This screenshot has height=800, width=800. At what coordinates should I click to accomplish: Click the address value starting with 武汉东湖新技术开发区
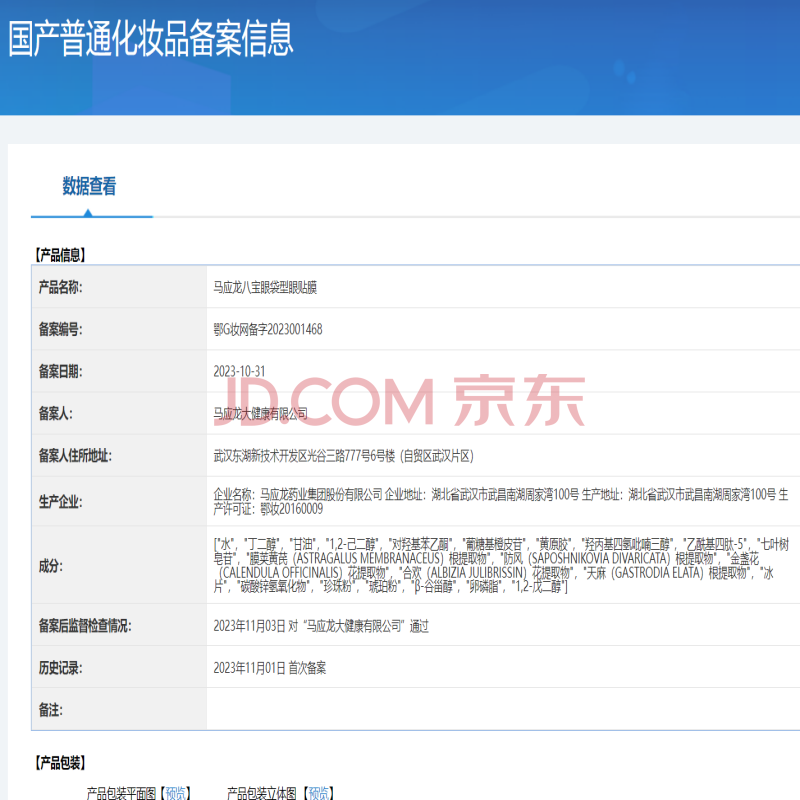342,455
